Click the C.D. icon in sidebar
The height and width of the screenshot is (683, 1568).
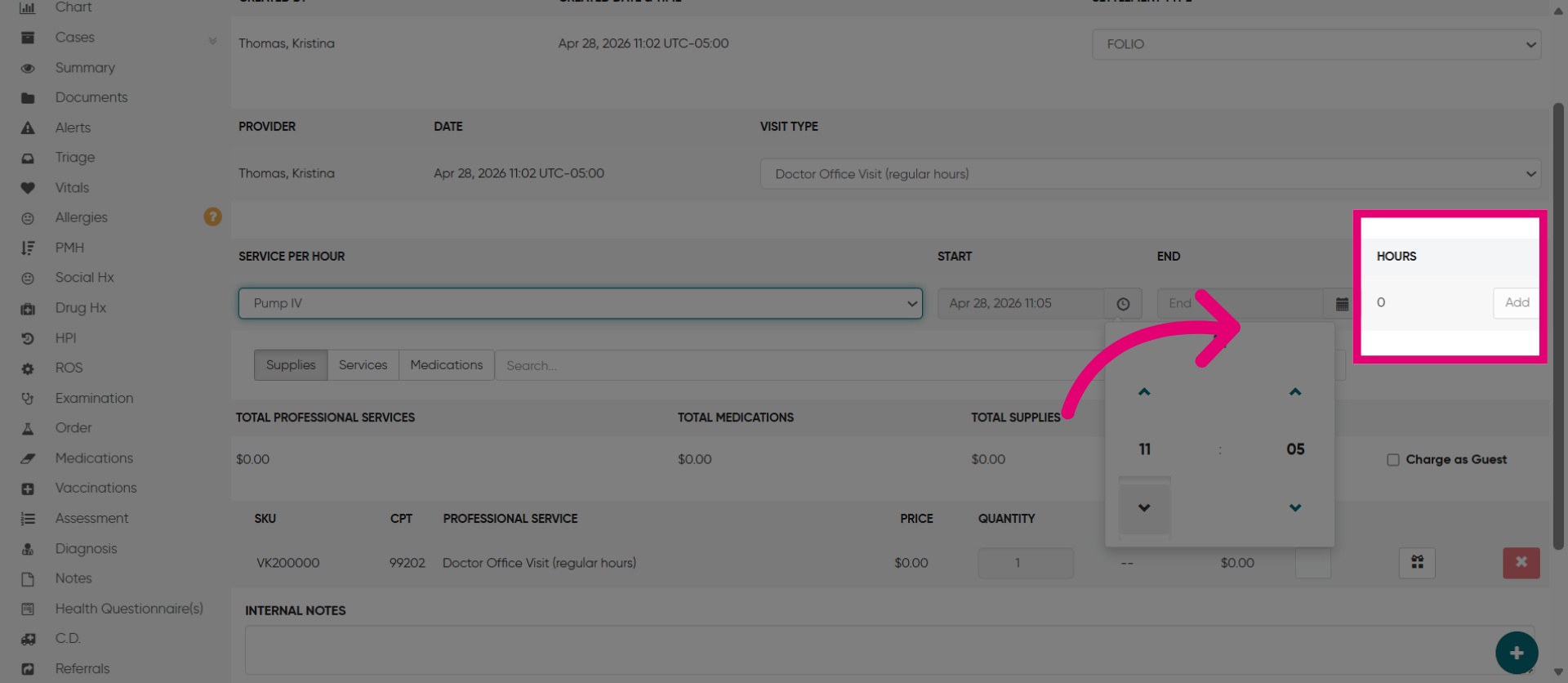(x=28, y=639)
